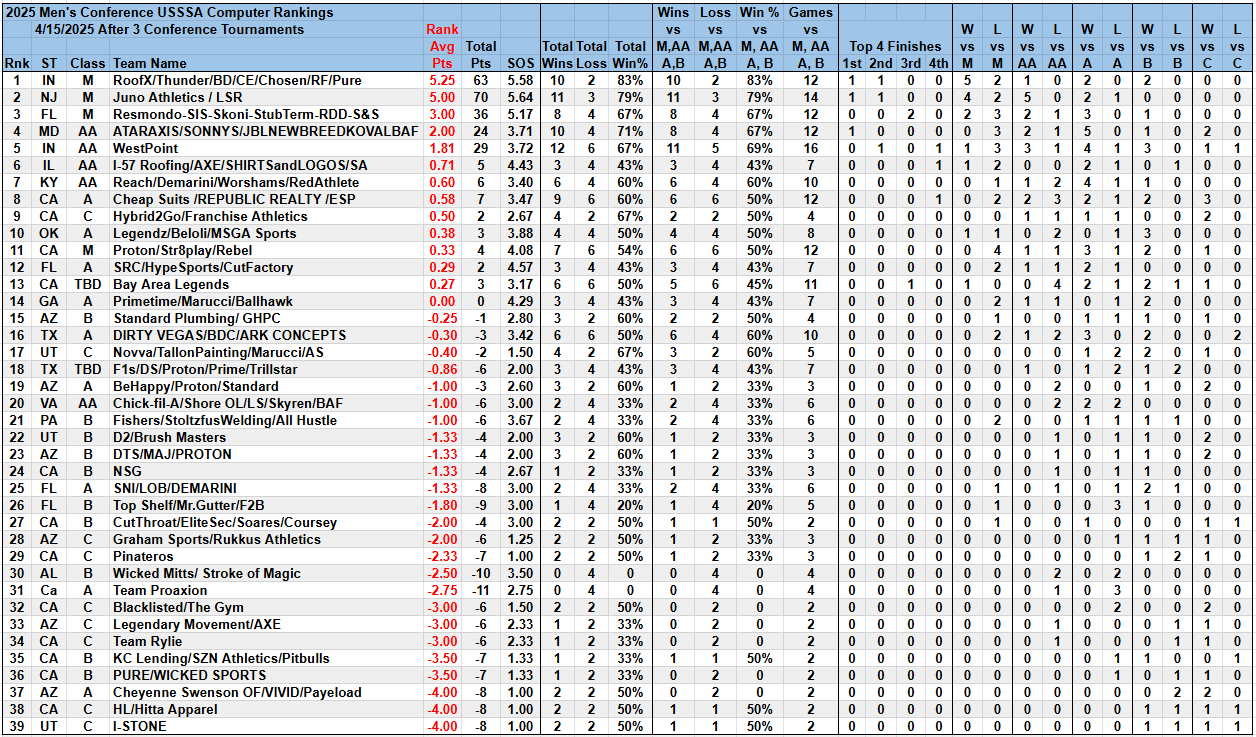1256x737 pixels.
Task: Click team 'PURE/WICKED SPORTS'
Action: [190, 675]
